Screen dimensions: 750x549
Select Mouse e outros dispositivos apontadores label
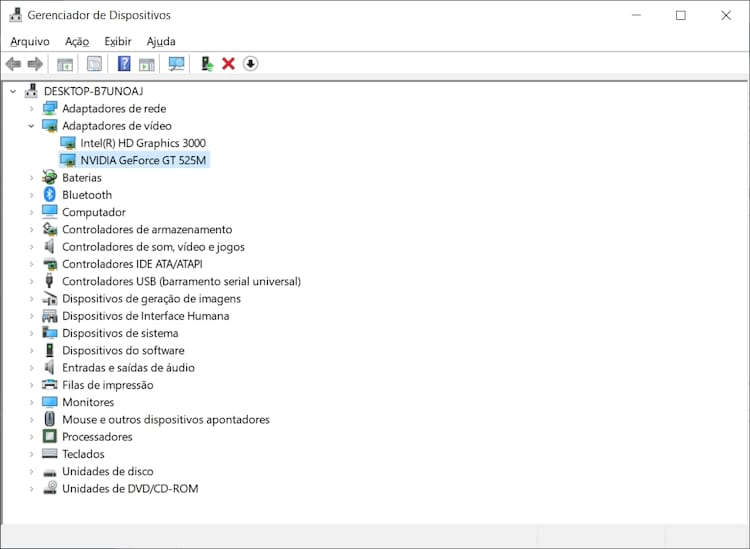[165, 419]
